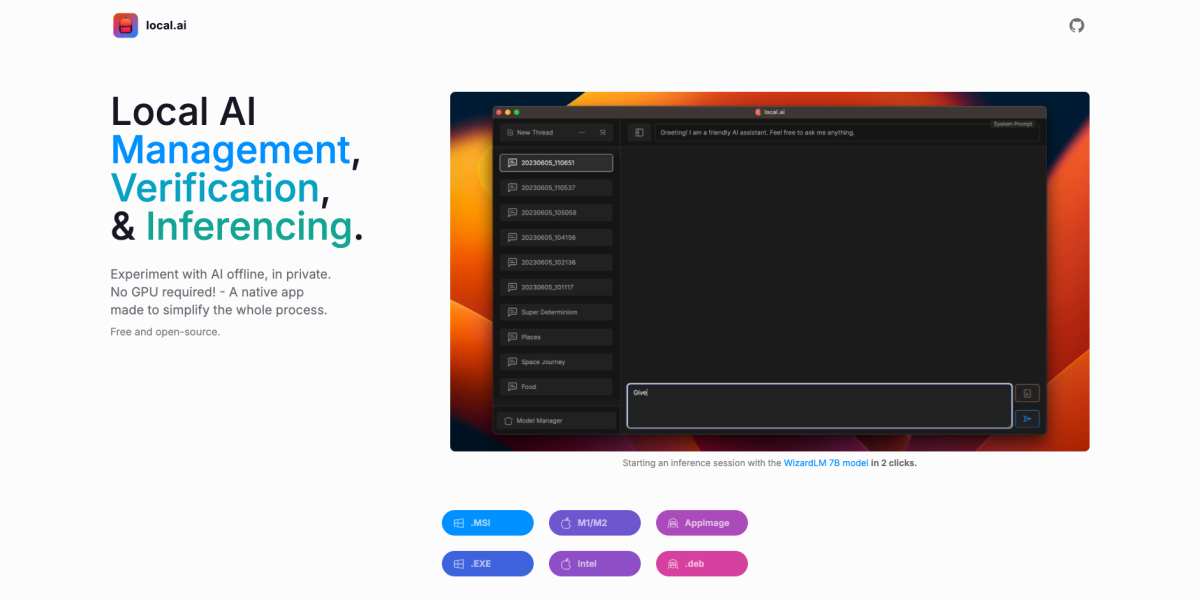Download the Apple Intel build

coord(595,564)
